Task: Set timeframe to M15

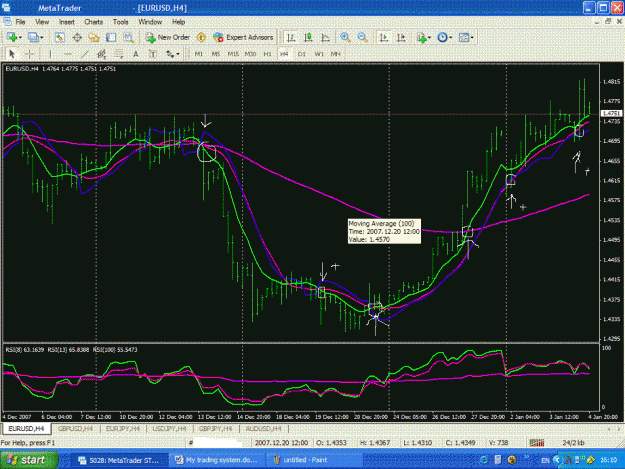Action: (x=233, y=54)
